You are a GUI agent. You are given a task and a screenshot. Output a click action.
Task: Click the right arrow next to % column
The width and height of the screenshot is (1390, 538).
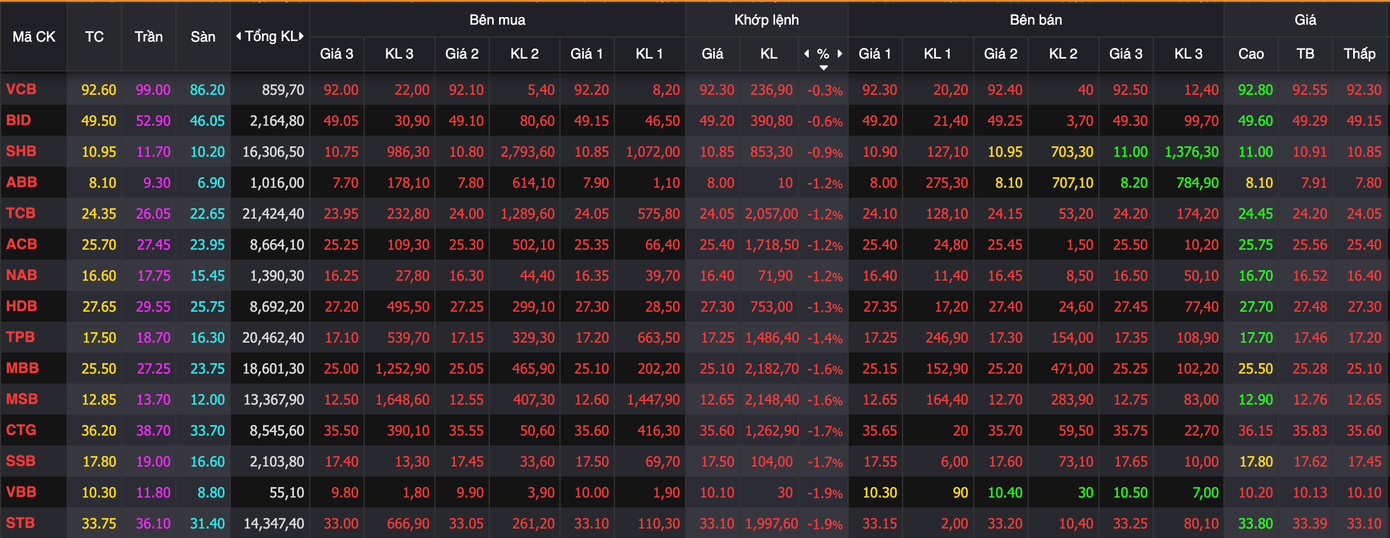[840, 54]
